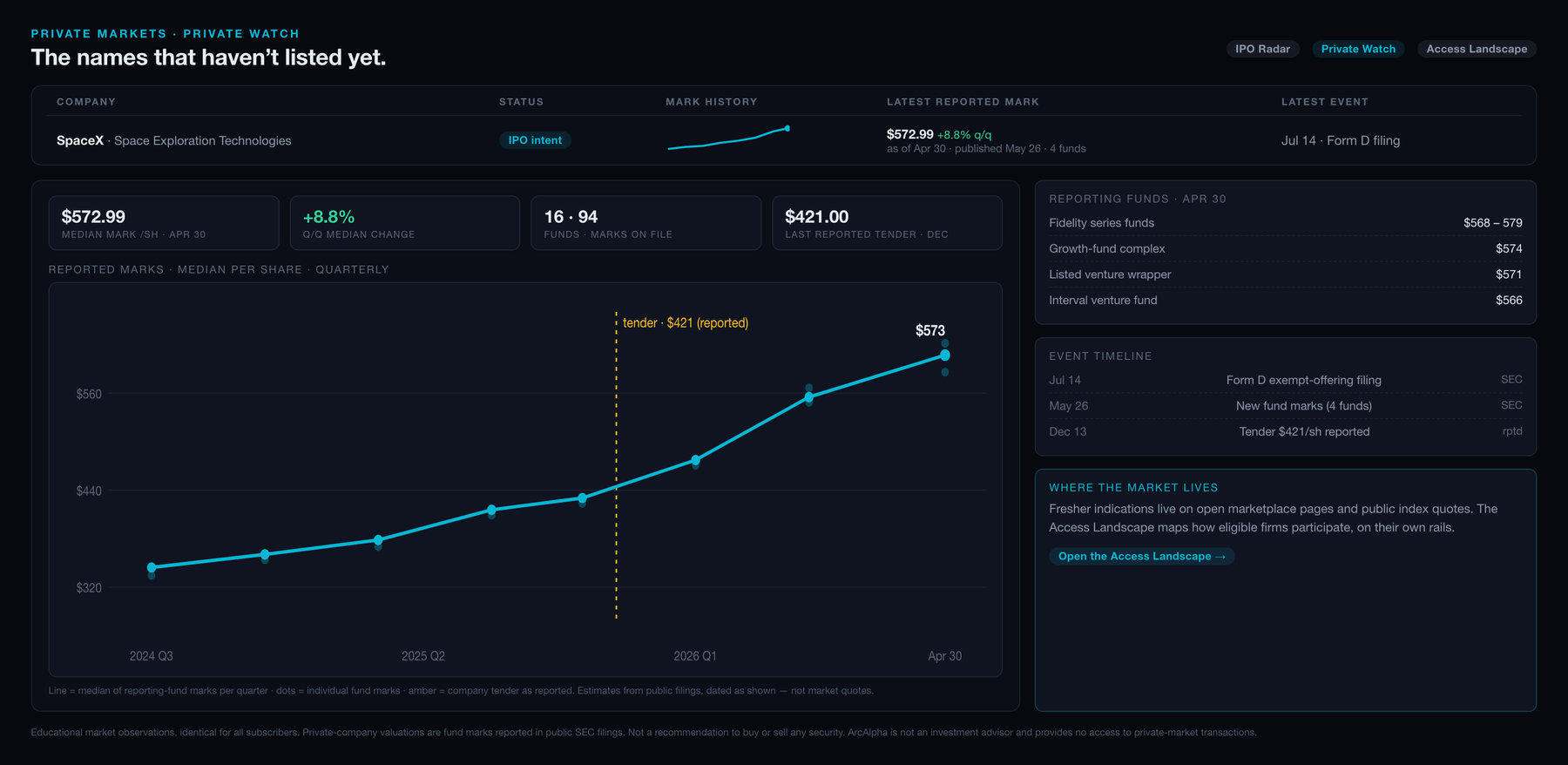Screen dimensions: 1568x765
Task: Select the +8.8% Q/Q median change card
Action: pos(405,223)
